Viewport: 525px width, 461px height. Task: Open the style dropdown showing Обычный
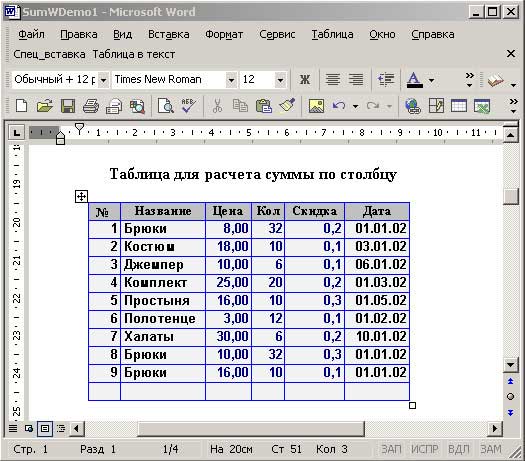click(103, 80)
